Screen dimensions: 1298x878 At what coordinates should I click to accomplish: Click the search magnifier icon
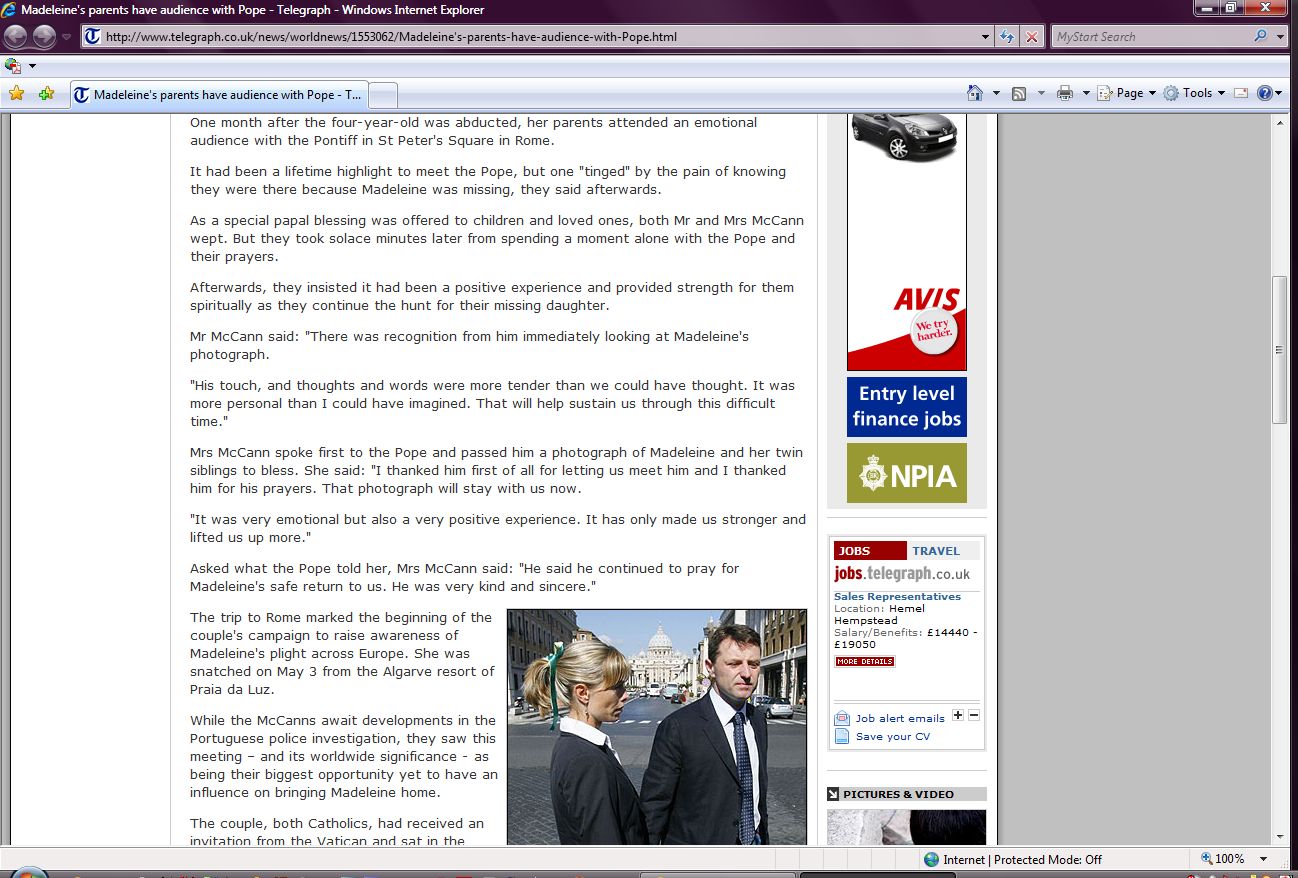pyautogui.click(x=1260, y=37)
